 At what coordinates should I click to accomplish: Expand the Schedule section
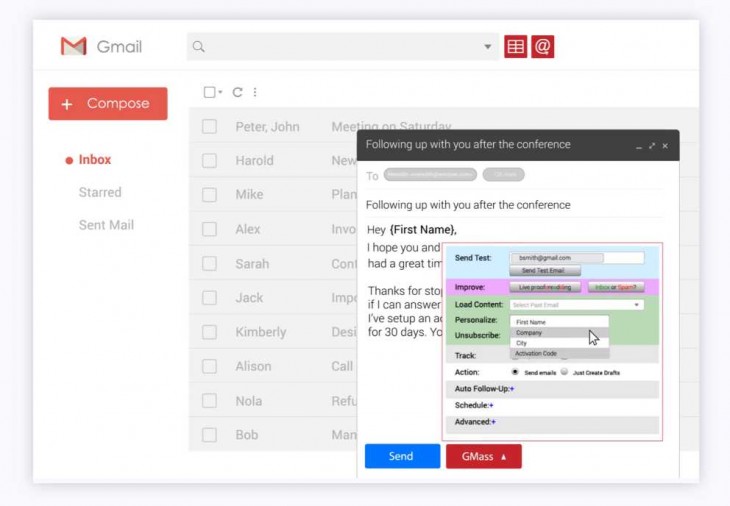tap(491, 405)
